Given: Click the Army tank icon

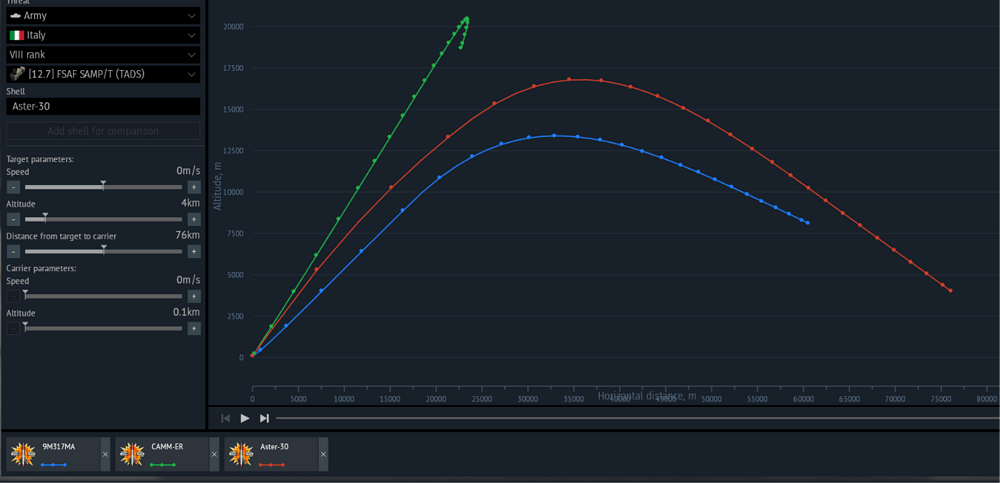Looking at the screenshot, I should click(16, 15).
